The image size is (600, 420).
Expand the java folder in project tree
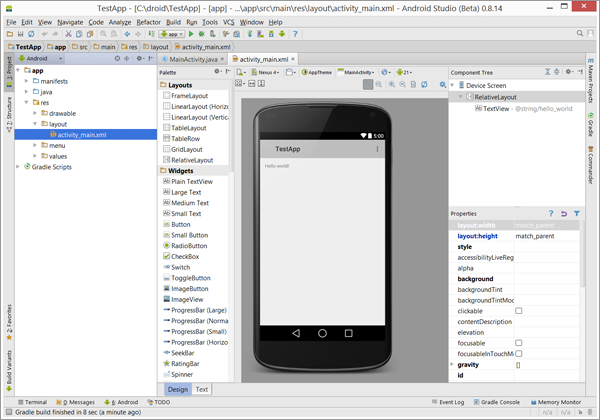click(26, 92)
